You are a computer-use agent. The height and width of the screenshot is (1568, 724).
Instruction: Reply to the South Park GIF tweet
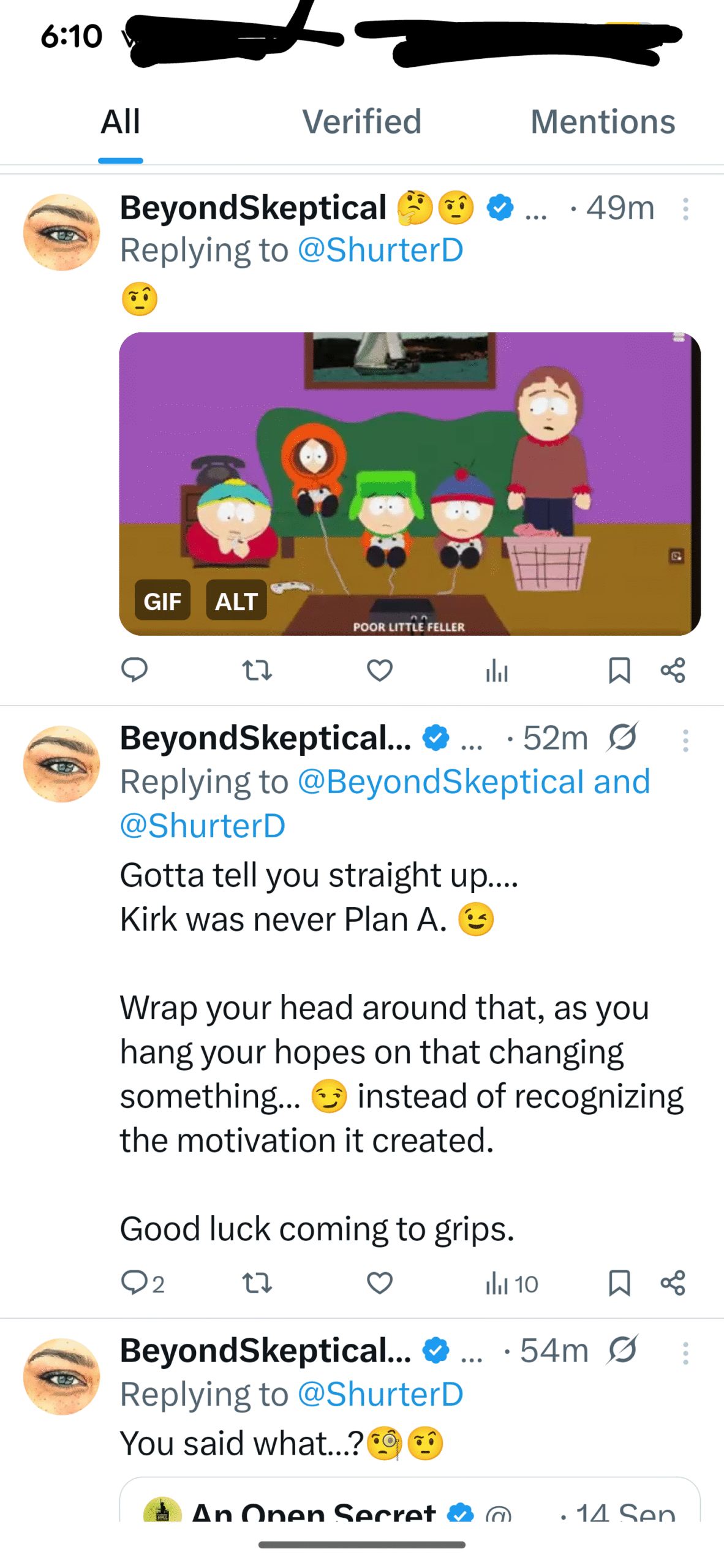click(x=134, y=669)
